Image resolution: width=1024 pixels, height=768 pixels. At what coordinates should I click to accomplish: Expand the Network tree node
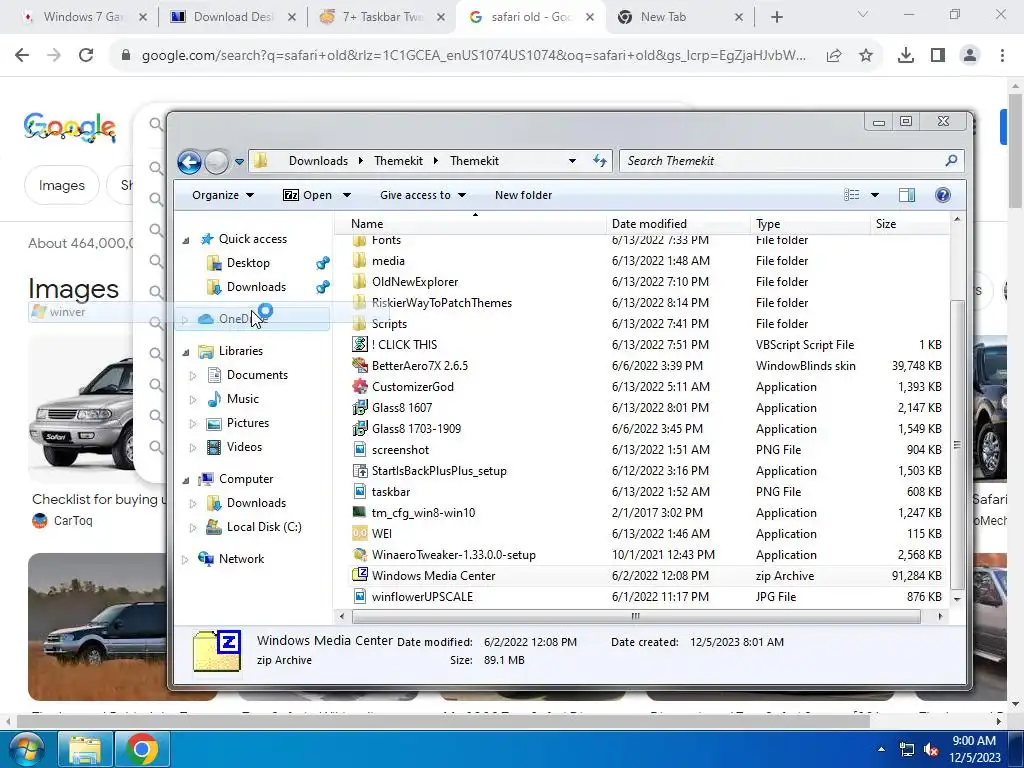185,559
